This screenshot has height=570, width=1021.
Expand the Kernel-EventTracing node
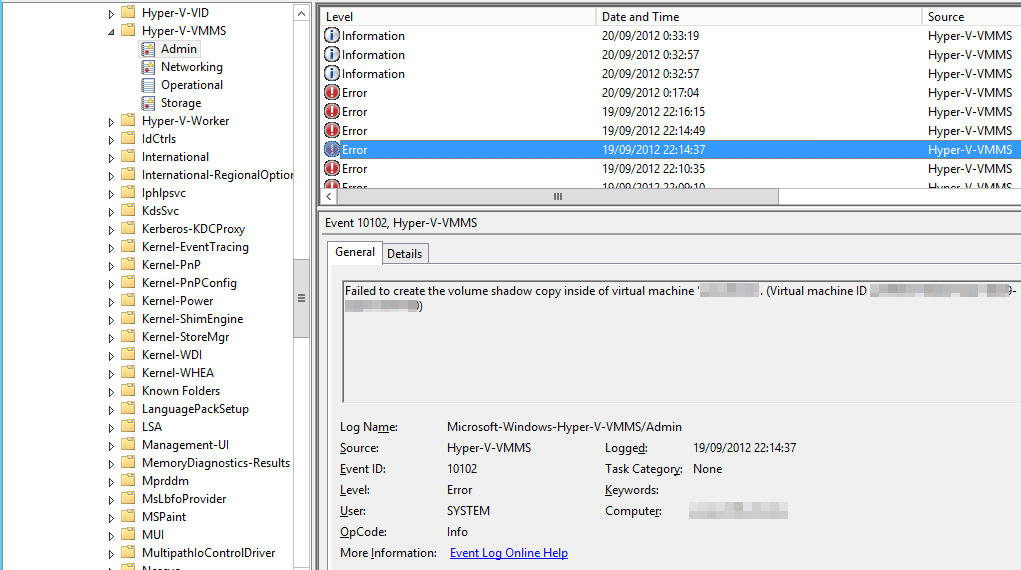[x=111, y=248]
